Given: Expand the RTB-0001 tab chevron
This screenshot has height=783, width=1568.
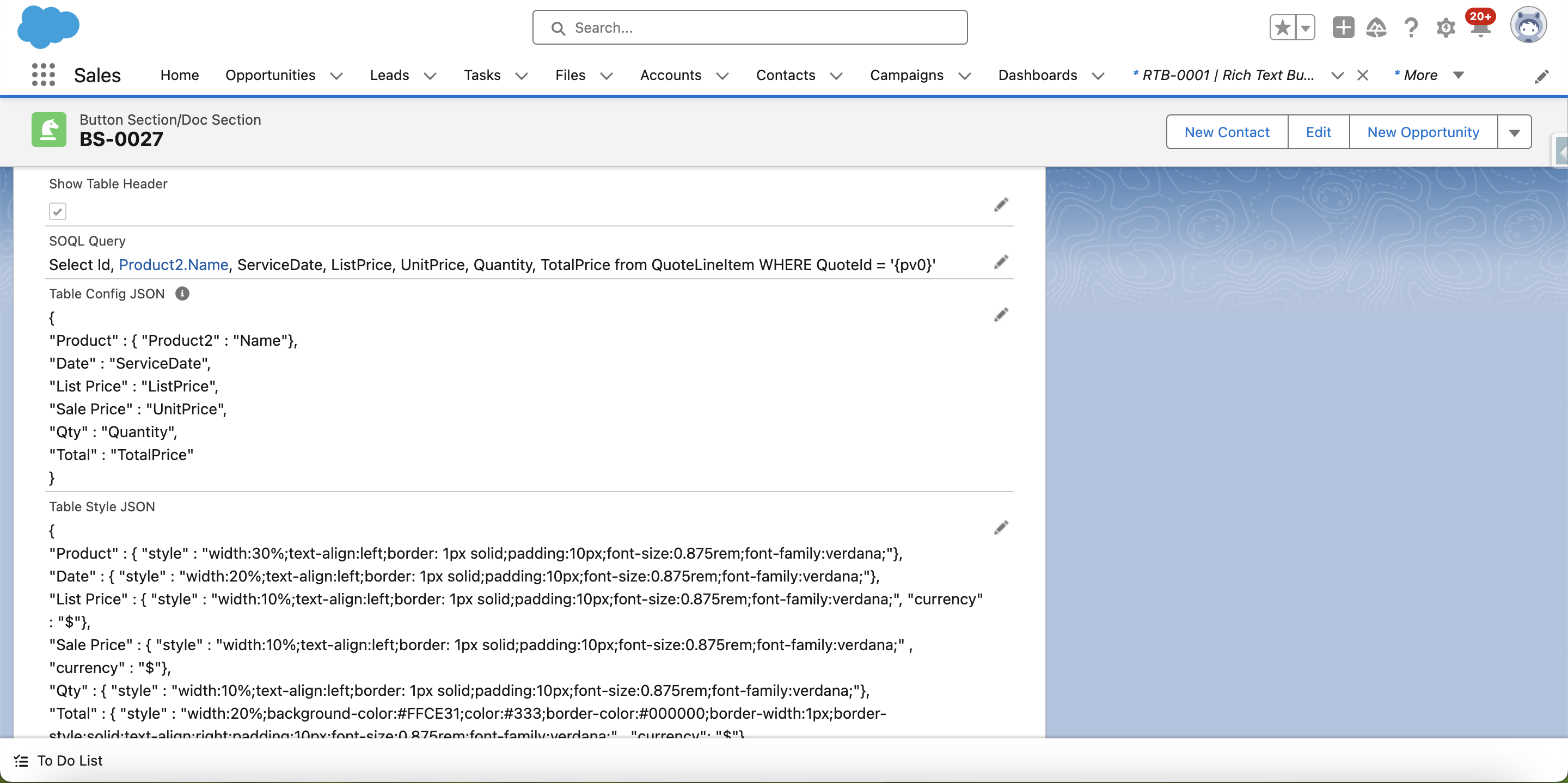Looking at the screenshot, I should coord(1337,76).
